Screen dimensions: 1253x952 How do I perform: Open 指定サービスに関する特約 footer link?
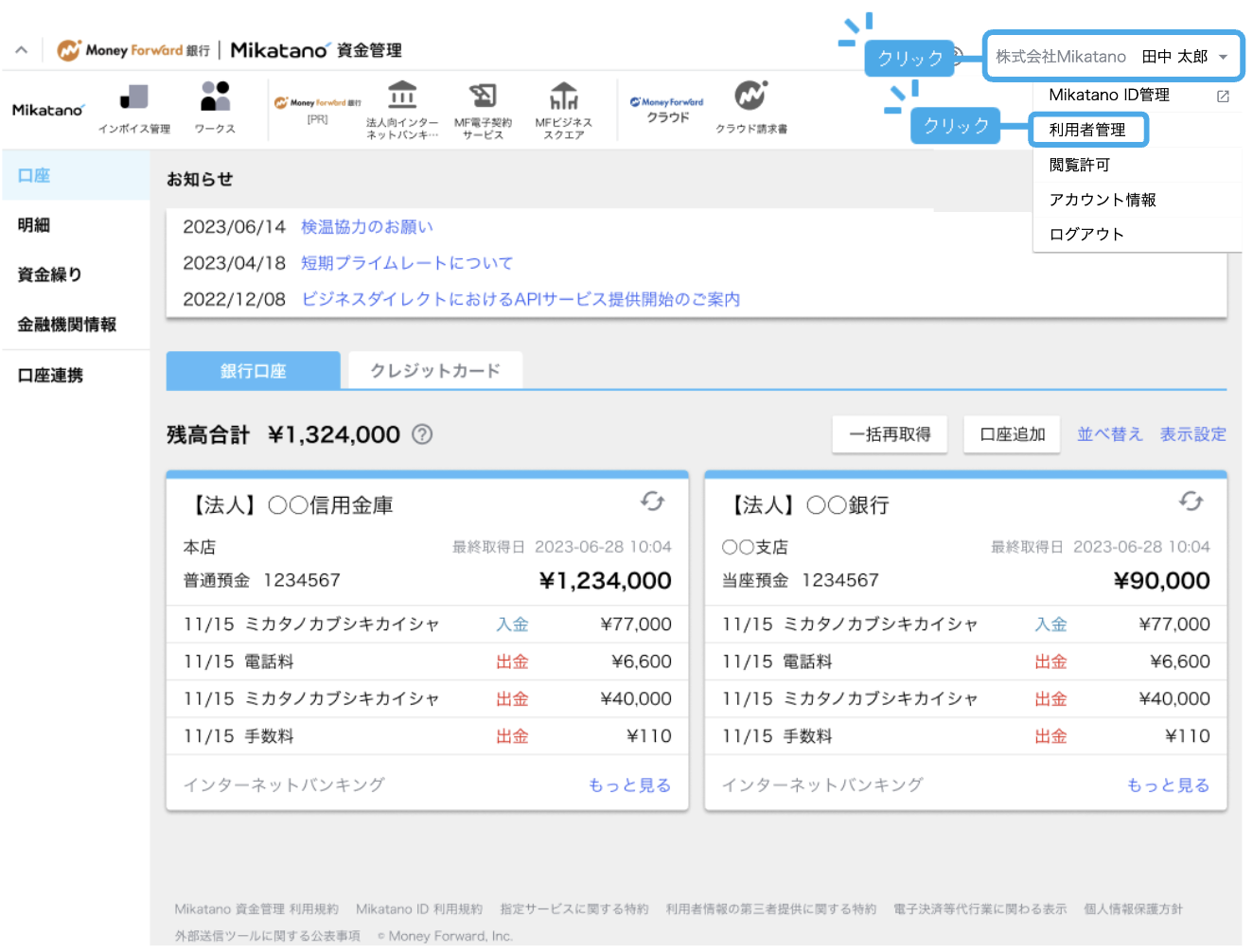tap(574, 909)
